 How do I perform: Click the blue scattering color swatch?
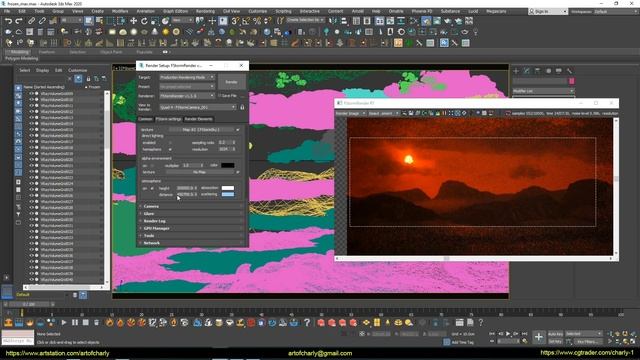click(228, 195)
